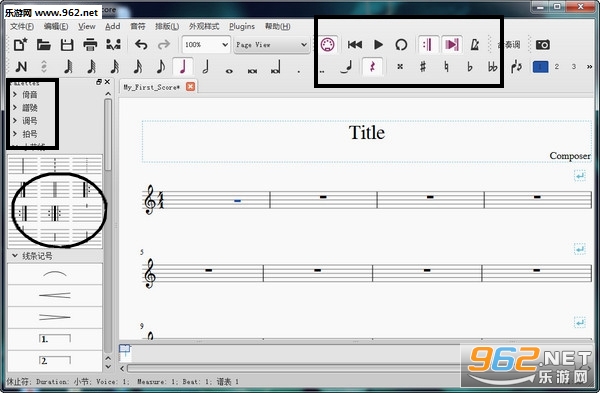Viewport: 600px width, 393px height.
Task: Select the half note duration
Action: tap(206, 67)
